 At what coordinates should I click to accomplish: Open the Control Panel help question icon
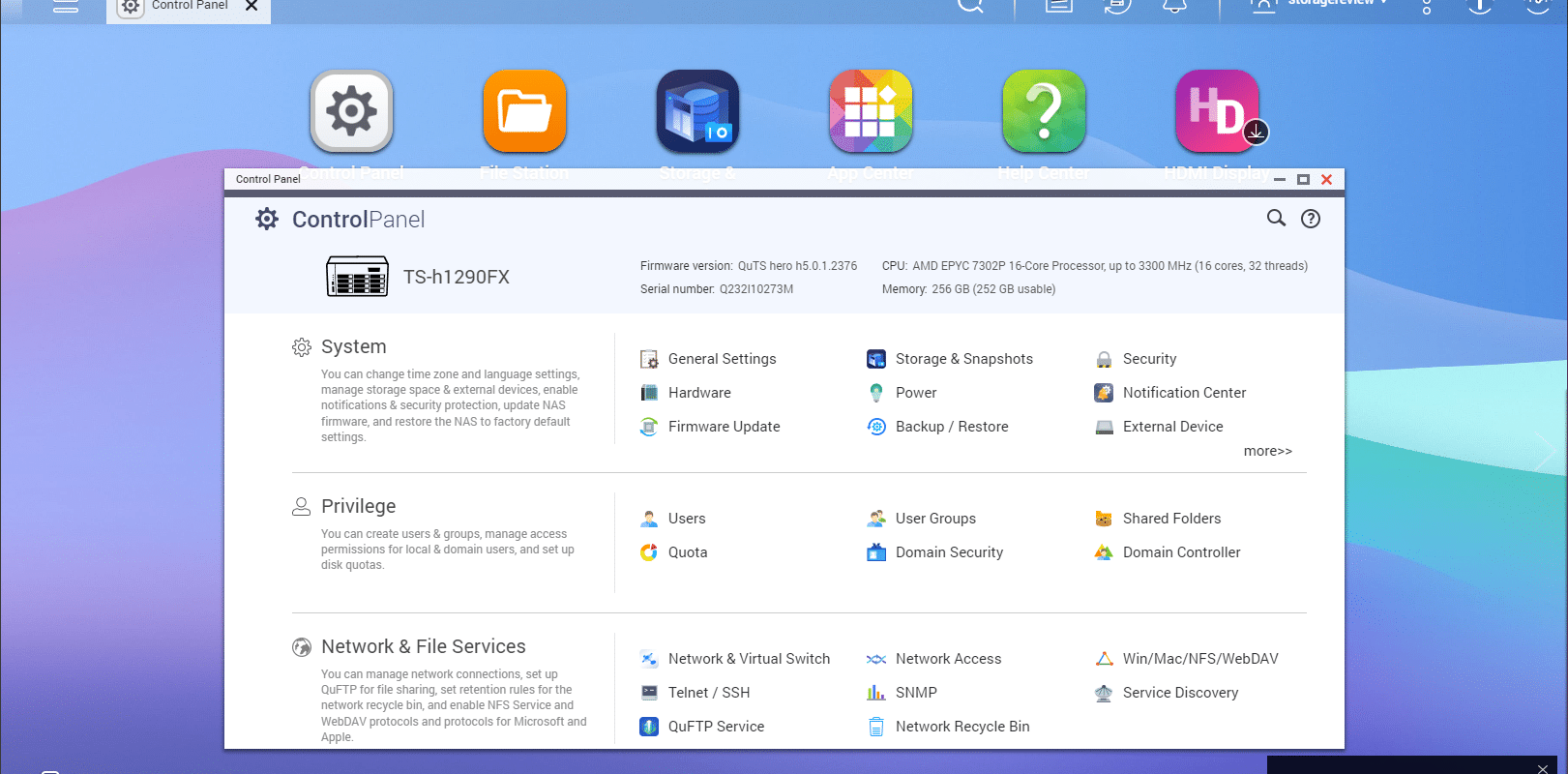pyautogui.click(x=1311, y=219)
